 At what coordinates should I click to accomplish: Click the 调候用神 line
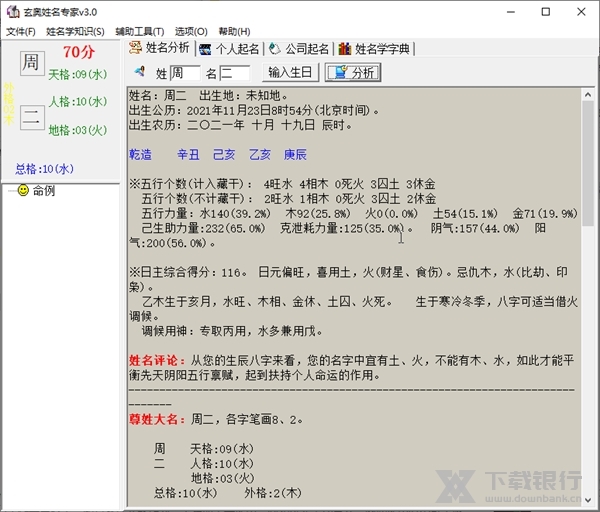coord(232,331)
